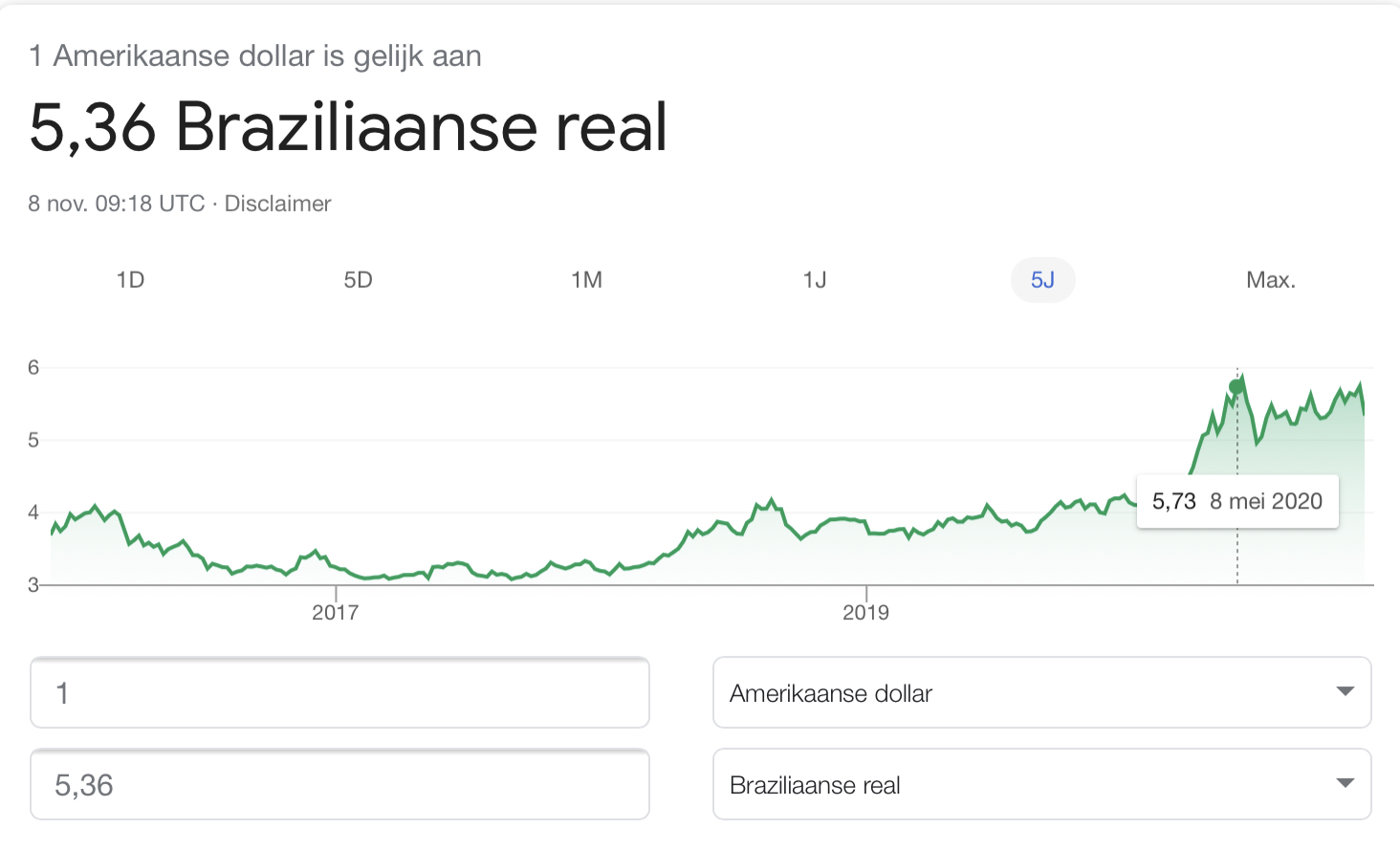
Task: Open the Max. time range
Action: [x=1271, y=280]
